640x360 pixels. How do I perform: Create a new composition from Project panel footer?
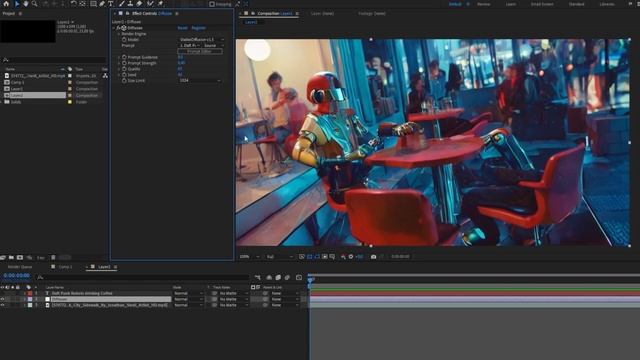tap(20, 258)
